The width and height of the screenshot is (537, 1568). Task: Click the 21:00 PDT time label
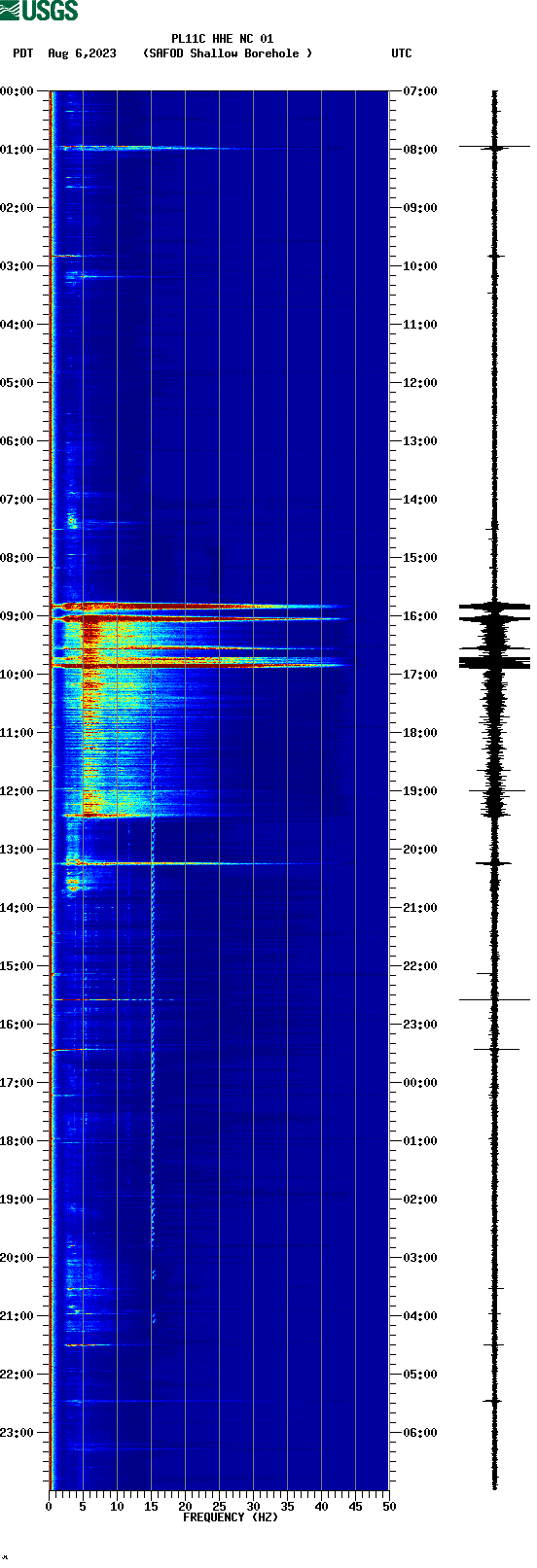pyautogui.click(x=18, y=1316)
